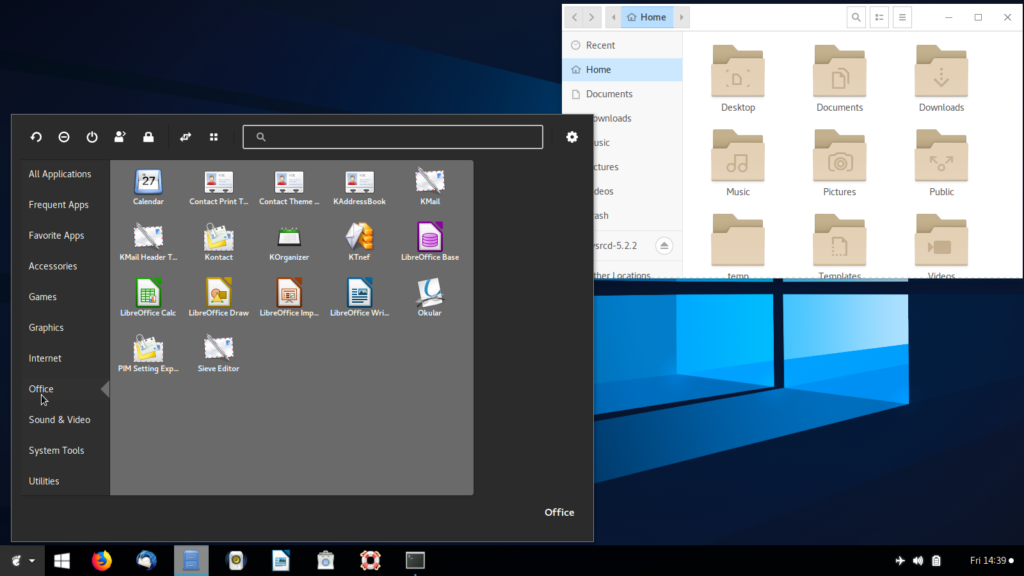Click the application menu search field
Image resolution: width=1024 pixels, height=576 pixels.
click(x=392, y=137)
